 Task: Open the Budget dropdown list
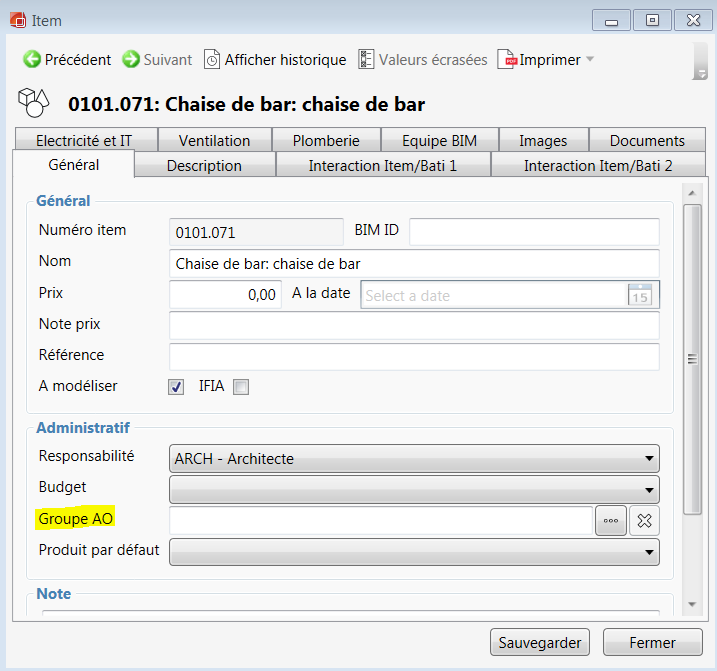pos(650,490)
